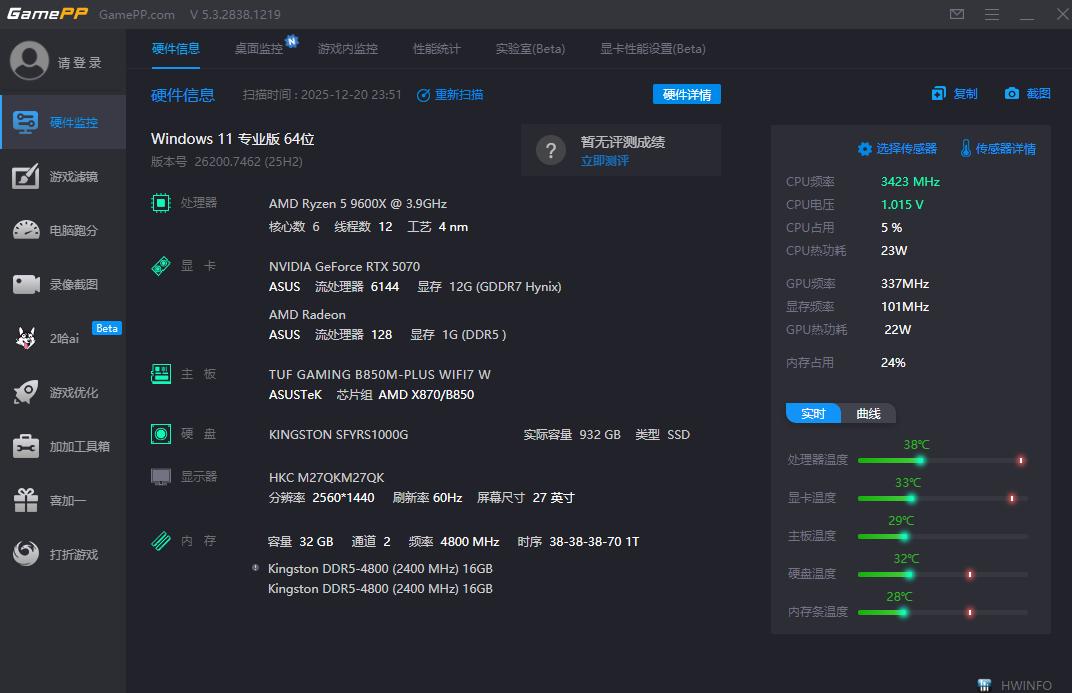1072x693 pixels.
Task: Open 加加工具箱 toolbox icon
Action: point(26,446)
